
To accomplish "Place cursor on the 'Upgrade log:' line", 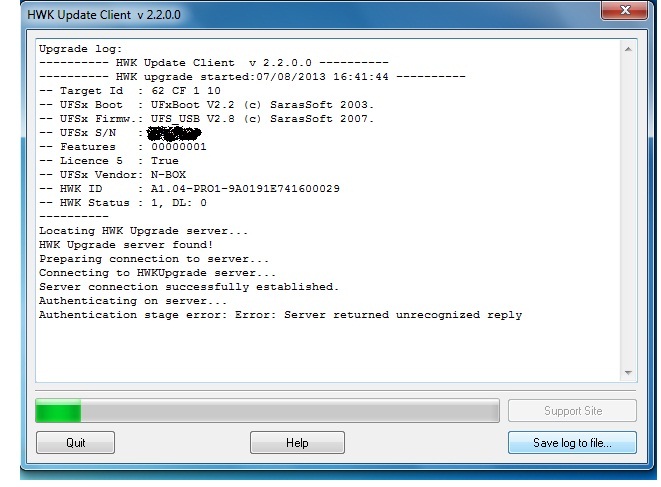I will (x=80, y=48).
